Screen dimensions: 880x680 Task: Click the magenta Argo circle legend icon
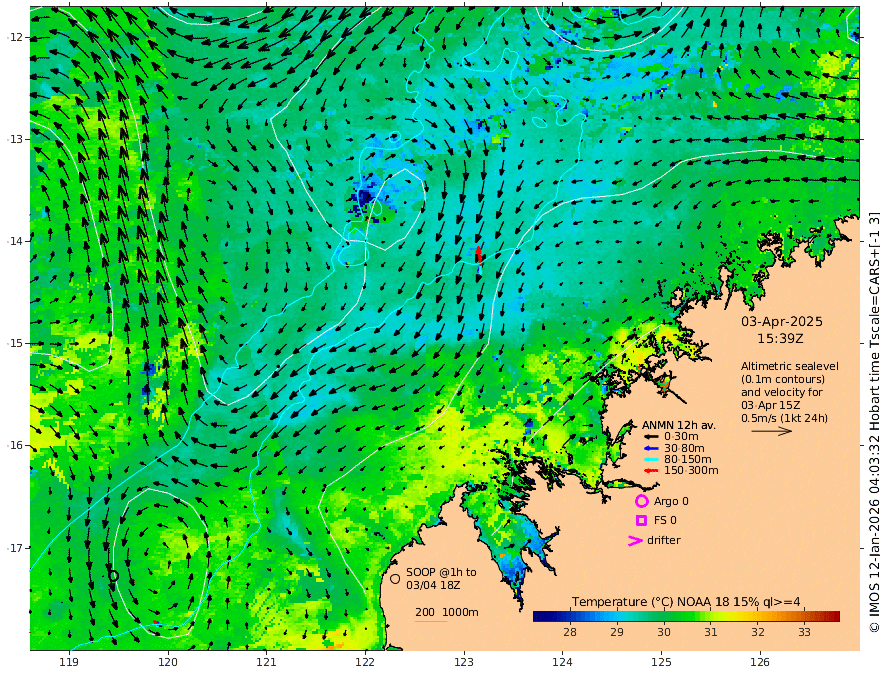tap(641, 501)
